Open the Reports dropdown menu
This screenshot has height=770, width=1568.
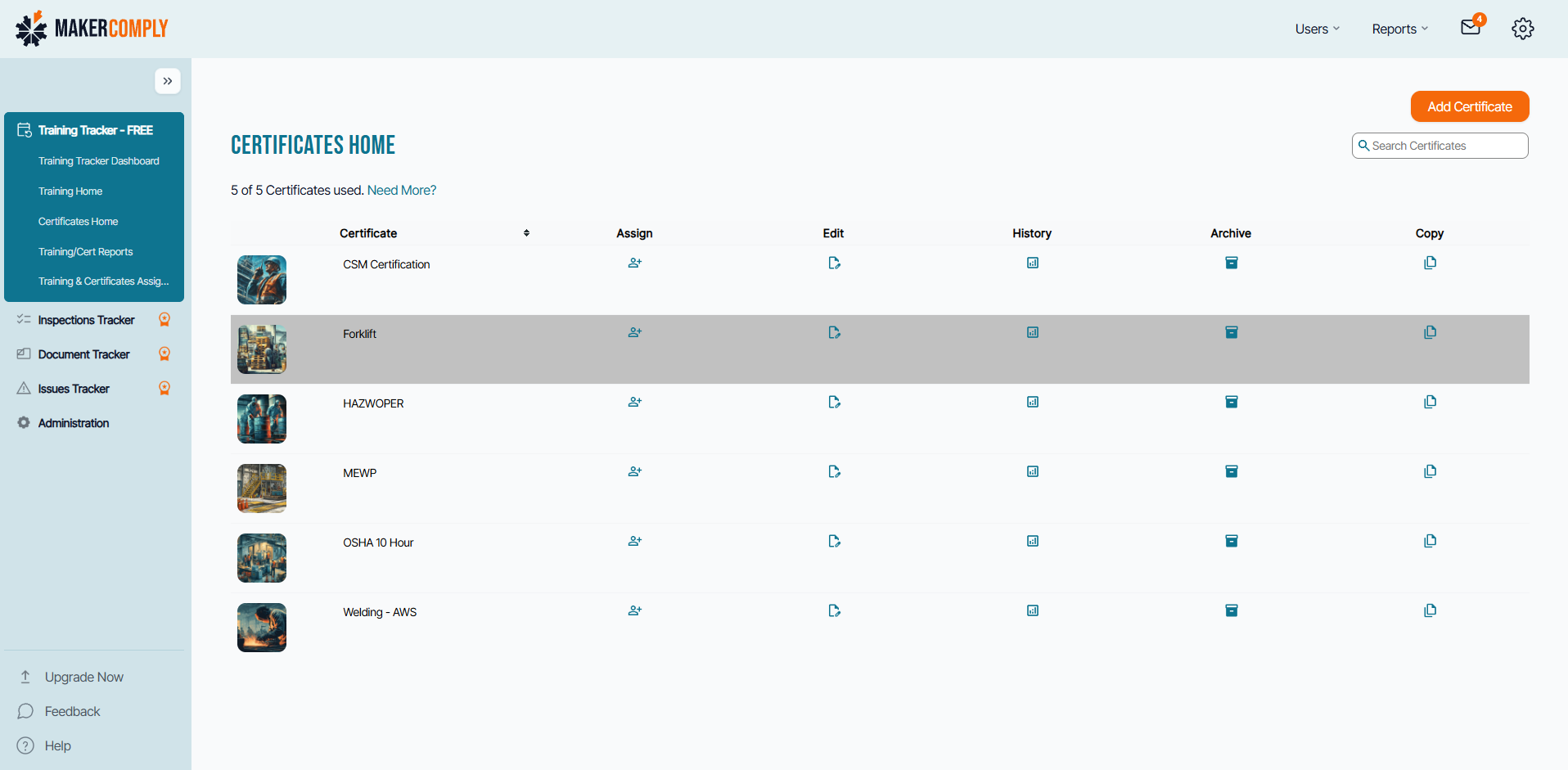coord(1399,29)
